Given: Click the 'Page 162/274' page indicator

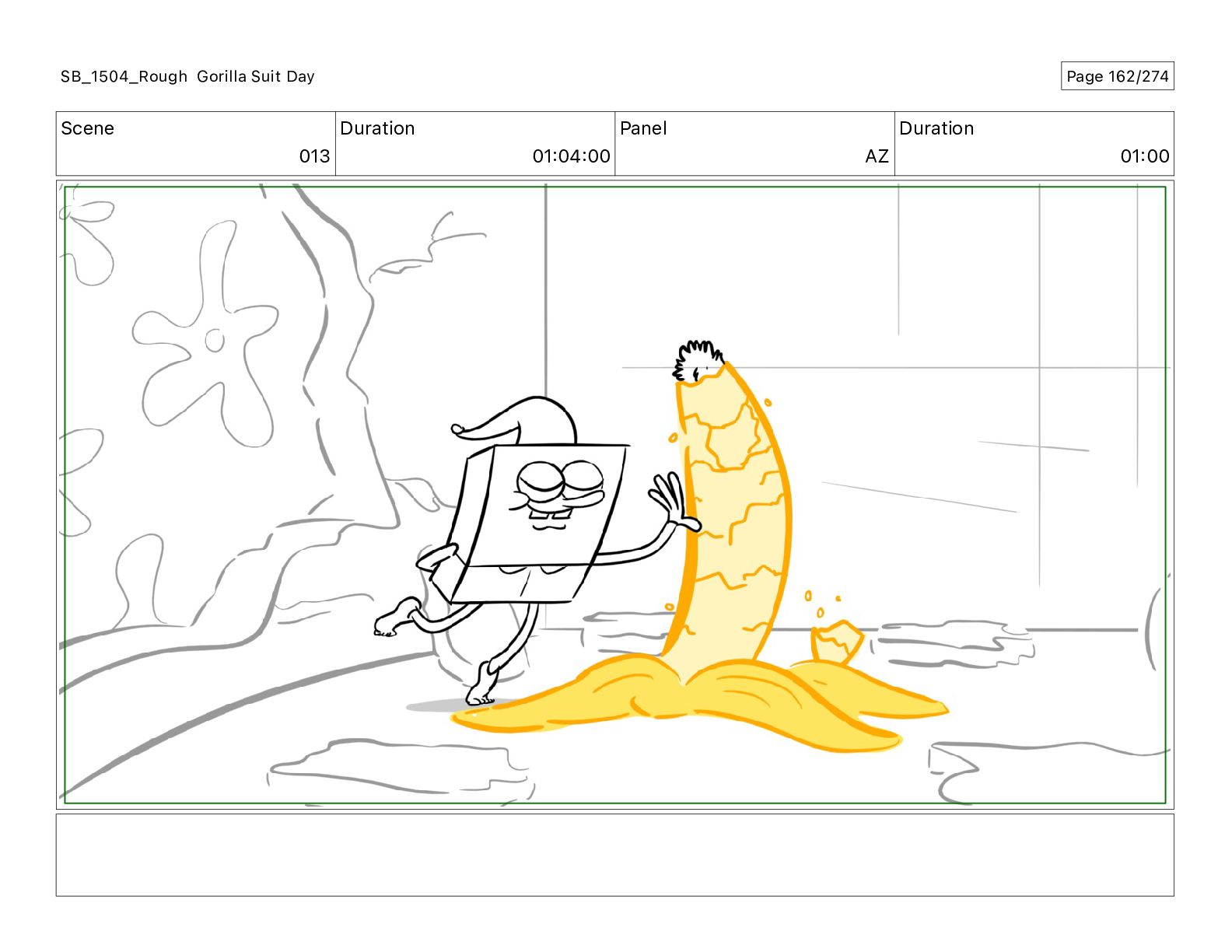Looking at the screenshot, I should tap(1117, 76).
